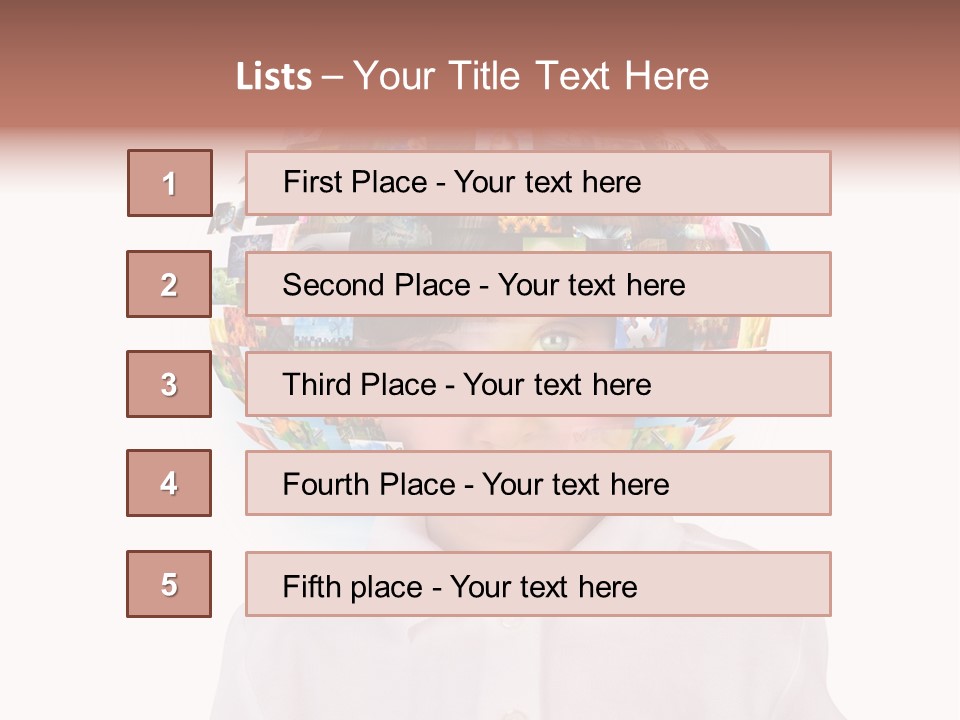Click the number 3 box
Image resolution: width=960 pixels, height=720 pixels.
click(x=169, y=384)
